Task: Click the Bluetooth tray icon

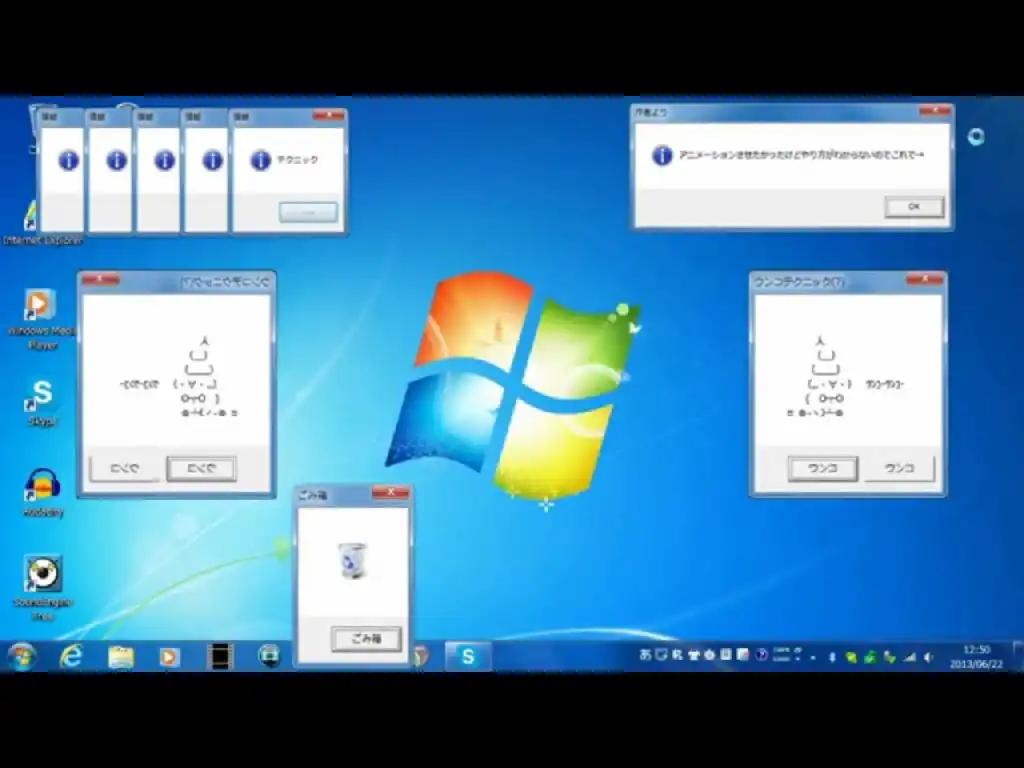Action: (832, 657)
